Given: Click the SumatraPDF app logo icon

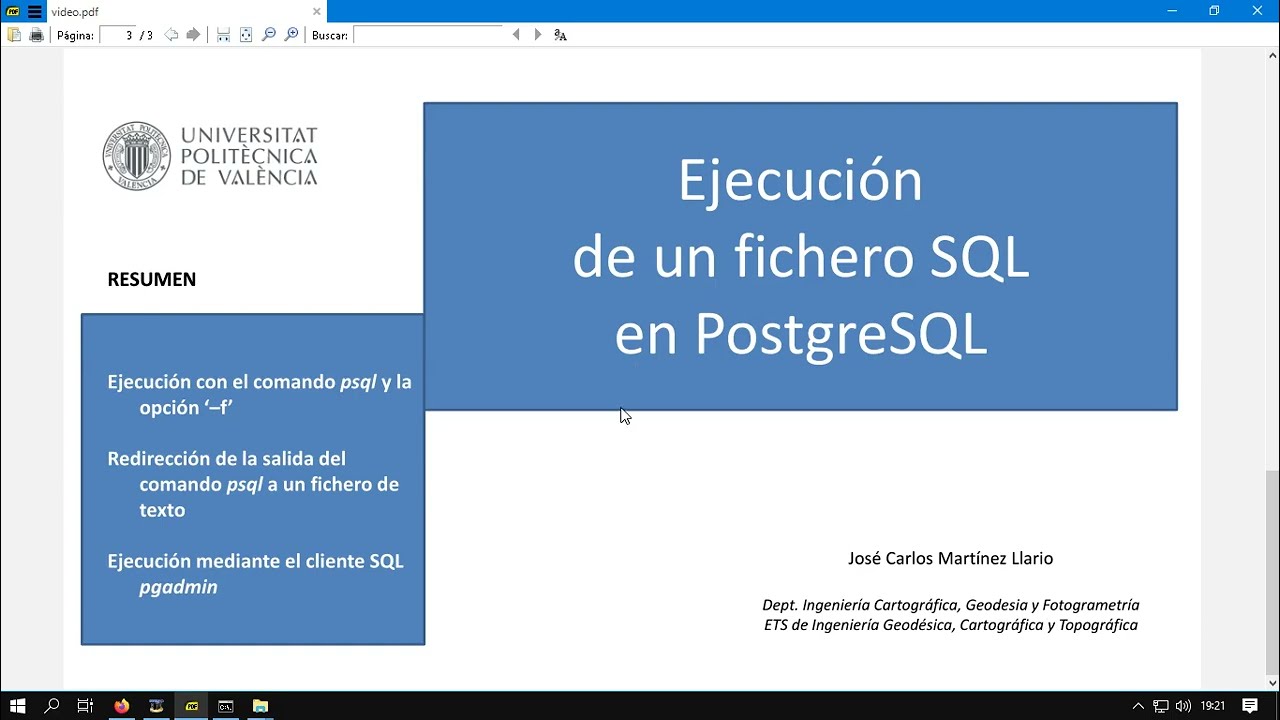Looking at the screenshot, I should pos(13,11).
